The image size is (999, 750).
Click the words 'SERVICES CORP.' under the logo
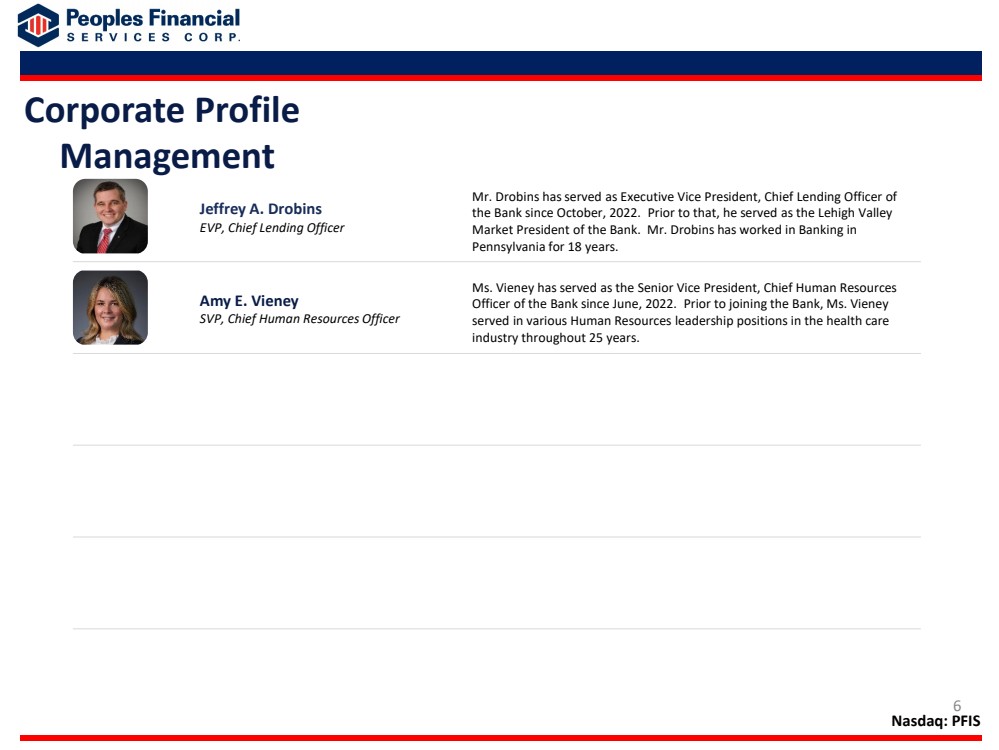154,38
